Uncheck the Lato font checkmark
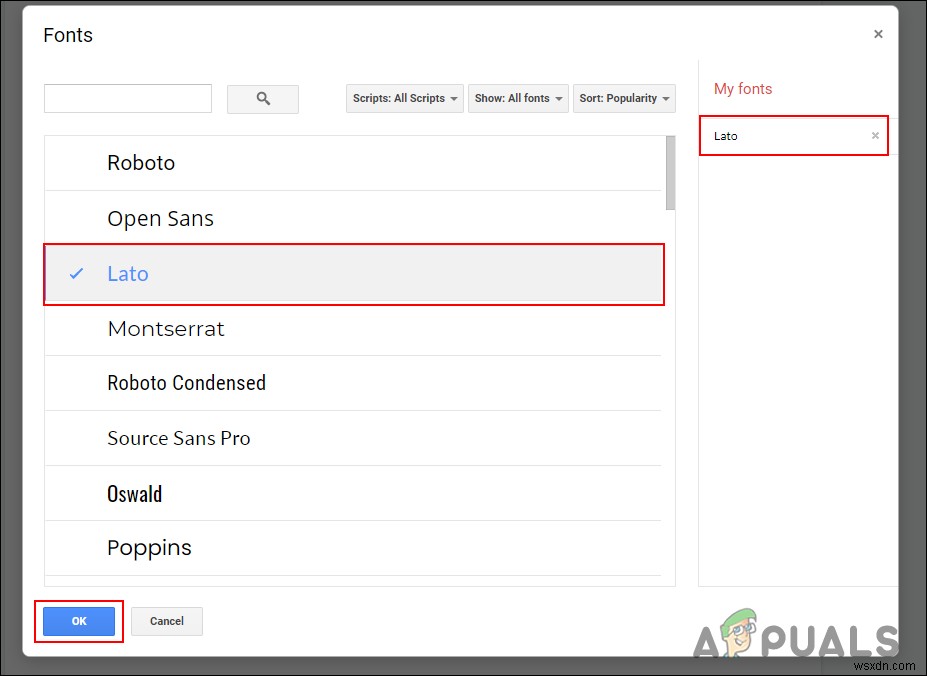Viewport: 927px width, 676px height. point(77,274)
